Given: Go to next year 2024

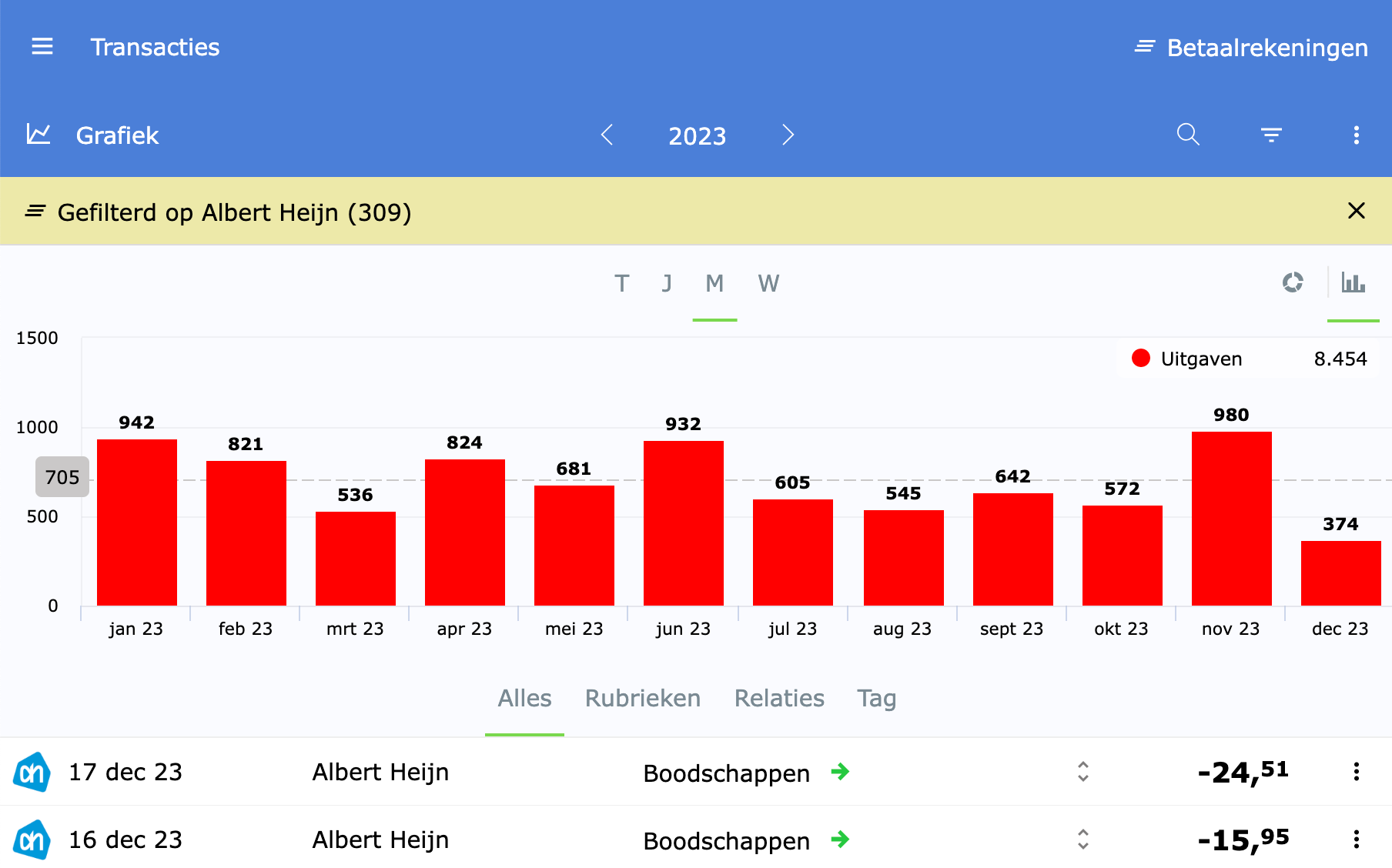Looking at the screenshot, I should [787, 135].
